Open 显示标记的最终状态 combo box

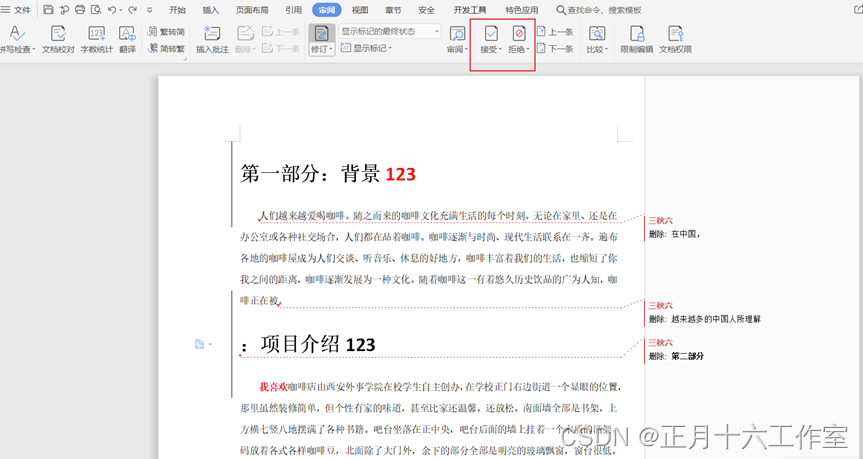coord(390,31)
